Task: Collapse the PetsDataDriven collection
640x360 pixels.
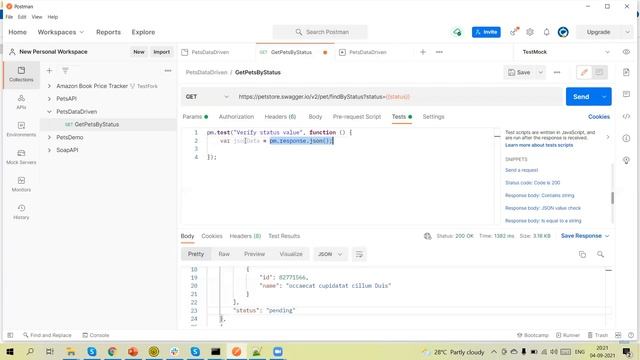Action: (x=49, y=111)
